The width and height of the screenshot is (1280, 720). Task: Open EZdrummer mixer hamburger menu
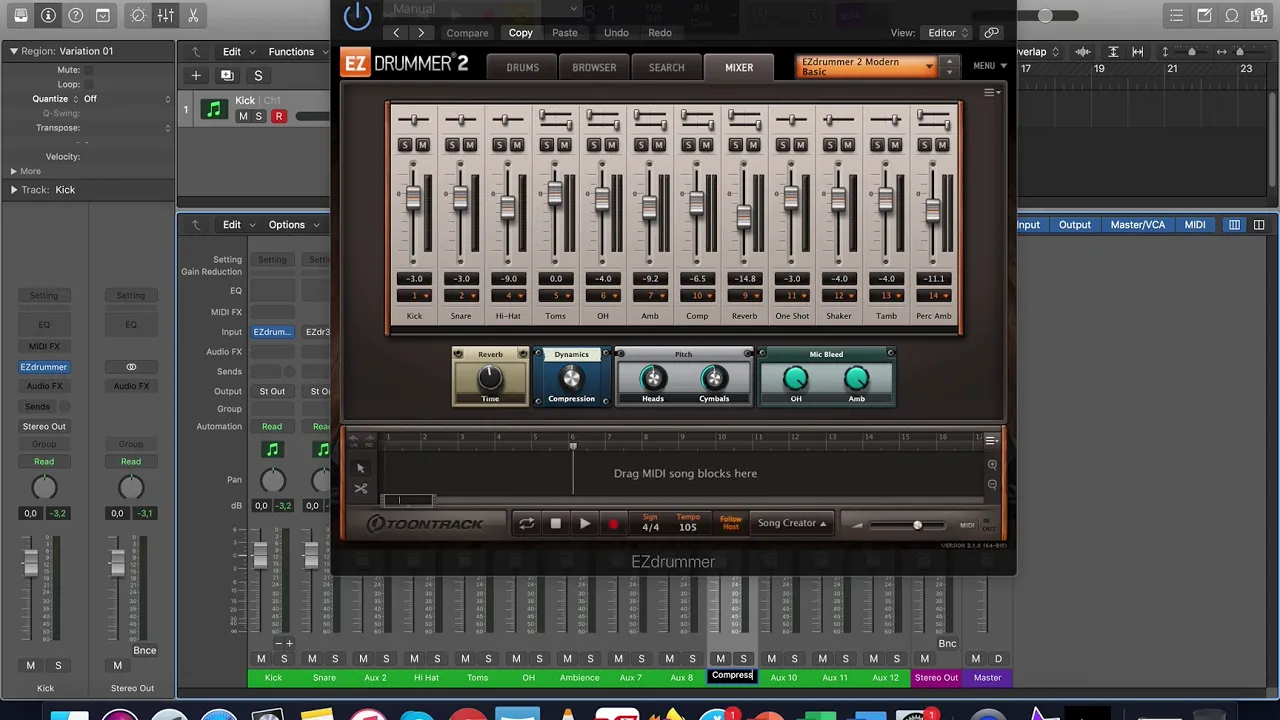click(991, 93)
